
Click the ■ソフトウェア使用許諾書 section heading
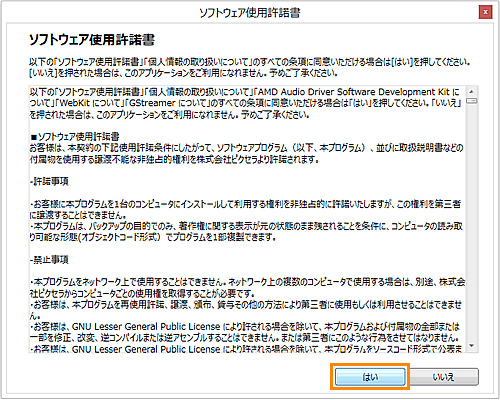(x=75, y=136)
